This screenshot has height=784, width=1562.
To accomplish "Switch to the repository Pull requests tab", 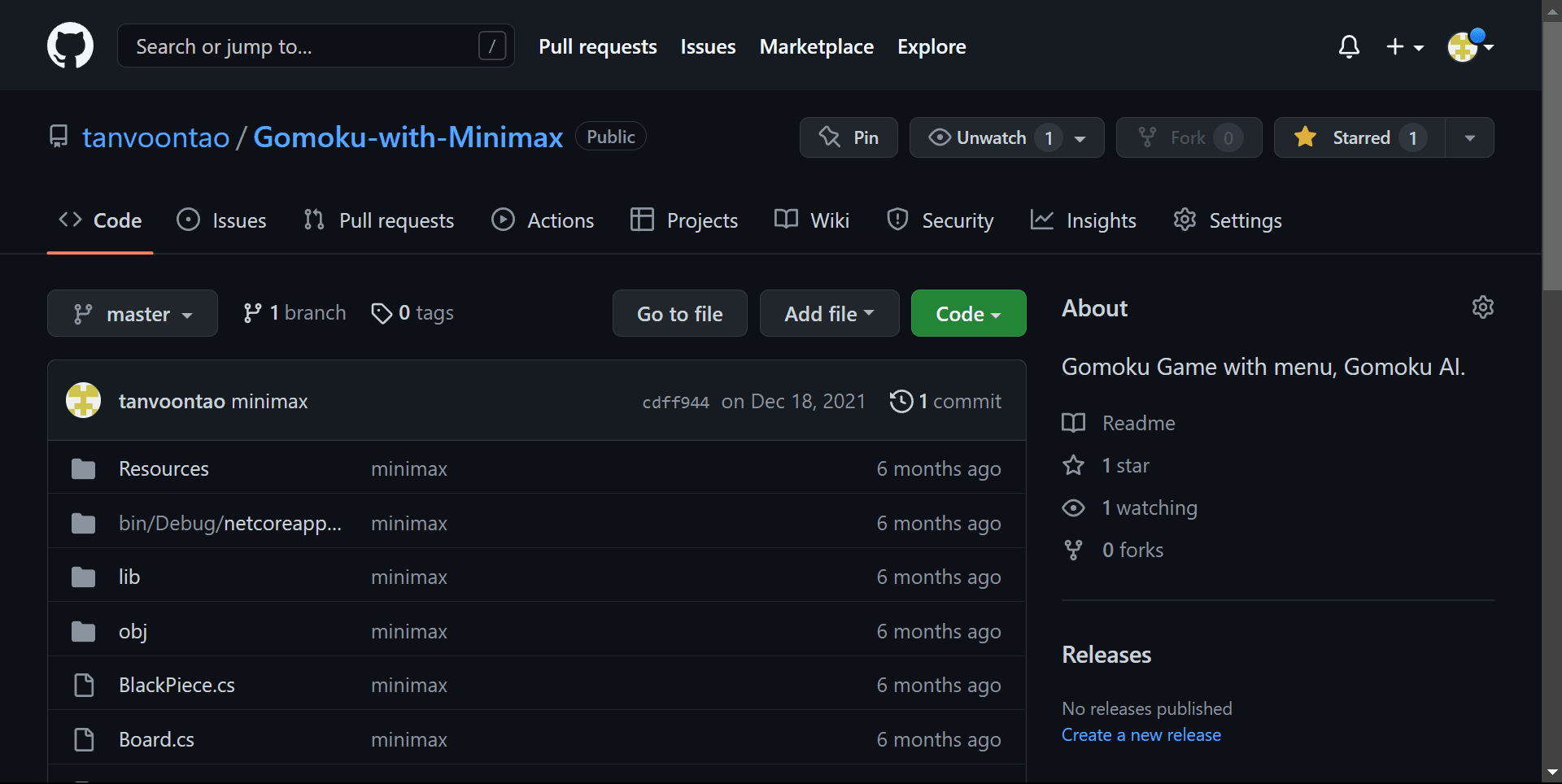I will 378,220.
